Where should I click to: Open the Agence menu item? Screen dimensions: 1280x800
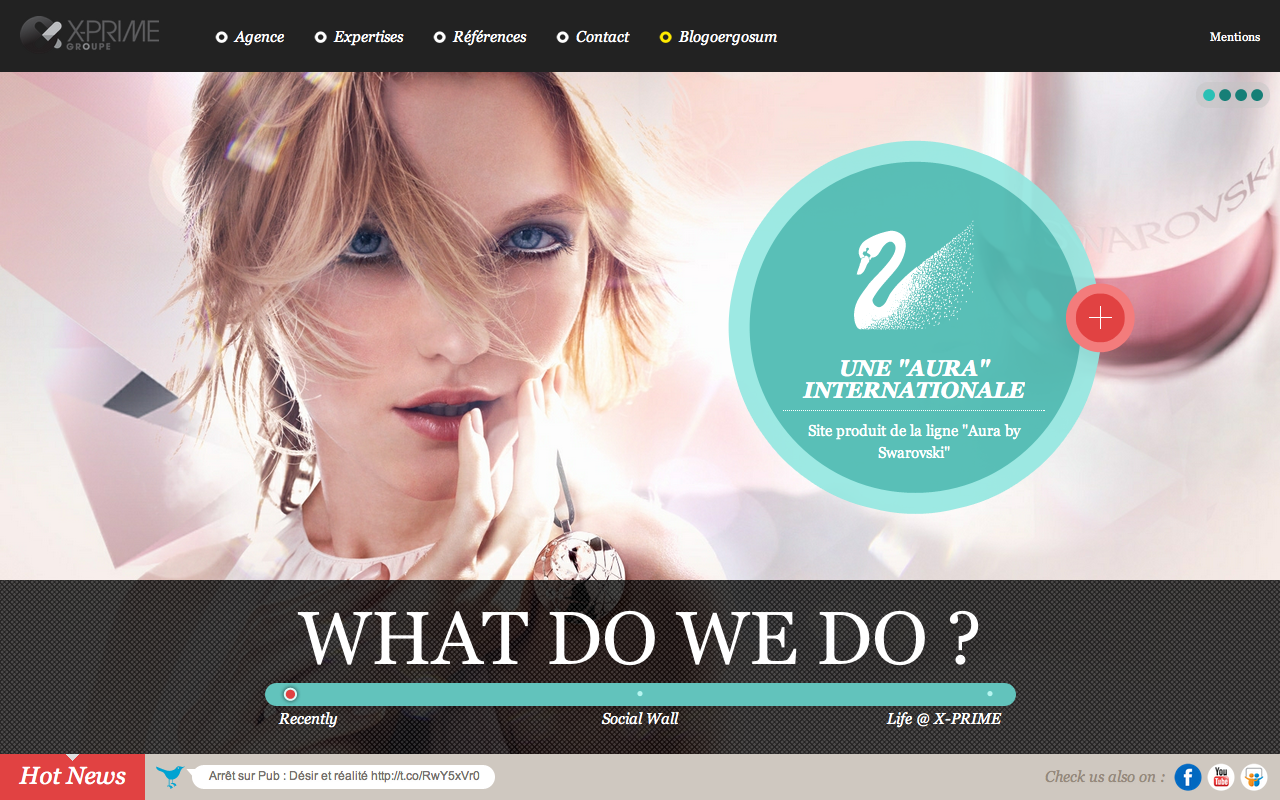pyautogui.click(x=250, y=37)
